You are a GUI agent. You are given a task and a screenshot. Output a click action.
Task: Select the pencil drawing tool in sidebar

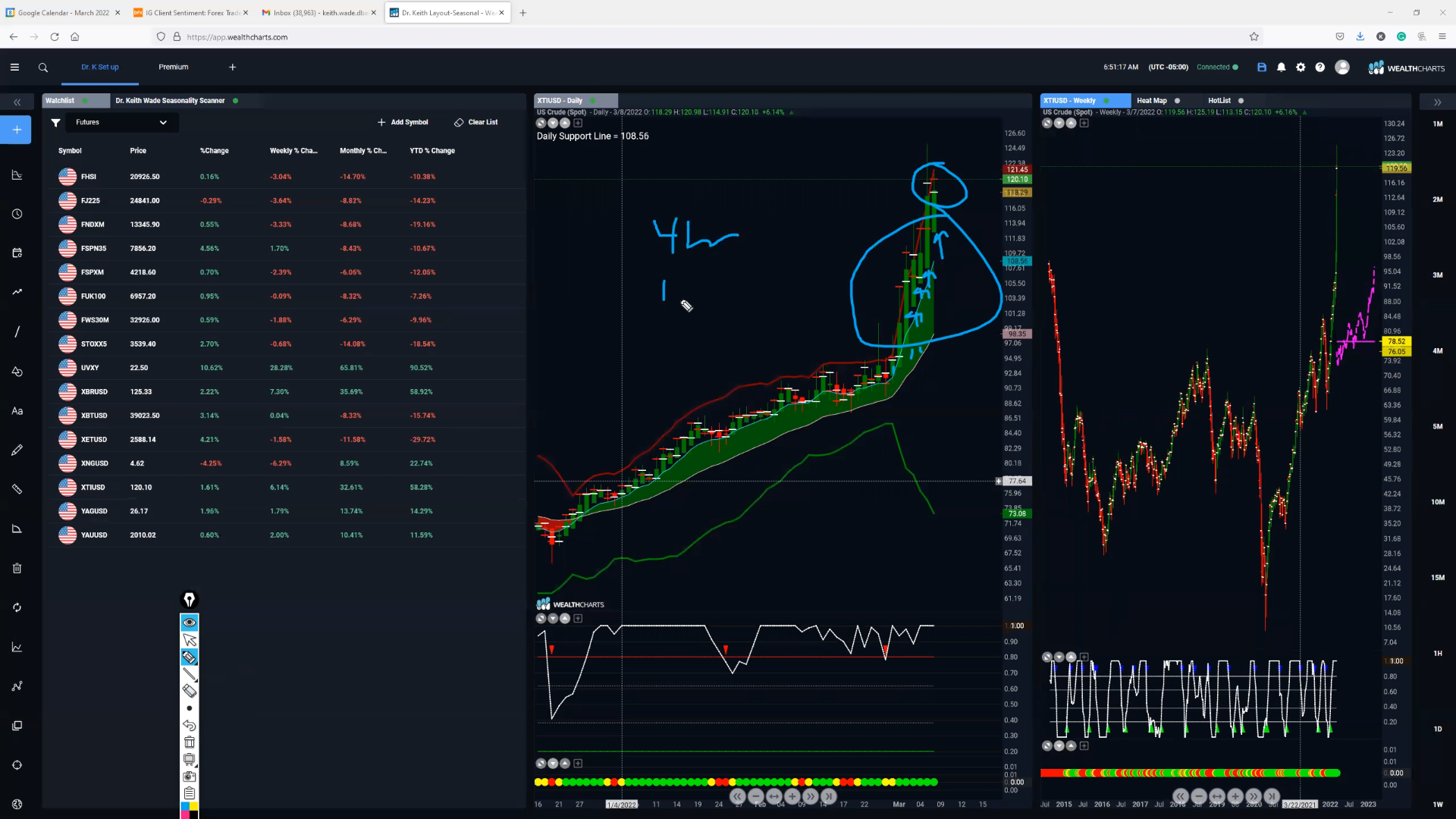[x=17, y=450]
